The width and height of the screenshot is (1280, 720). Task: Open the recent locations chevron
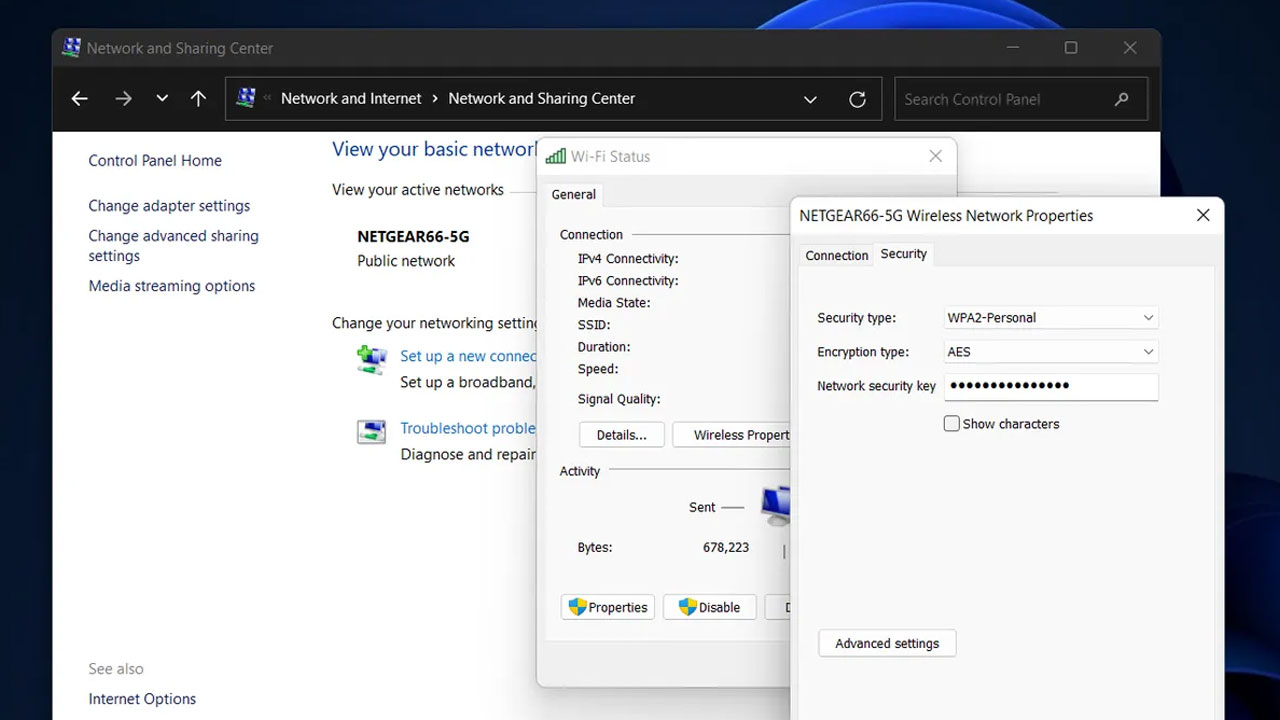click(162, 99)
